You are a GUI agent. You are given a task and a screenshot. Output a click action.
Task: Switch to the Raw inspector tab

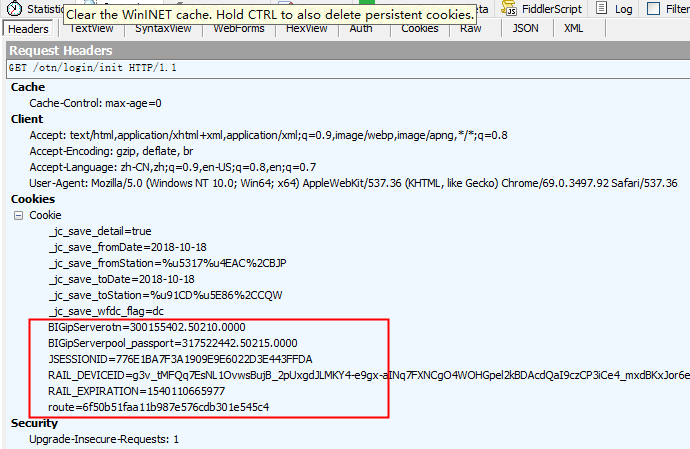point(470,29)
